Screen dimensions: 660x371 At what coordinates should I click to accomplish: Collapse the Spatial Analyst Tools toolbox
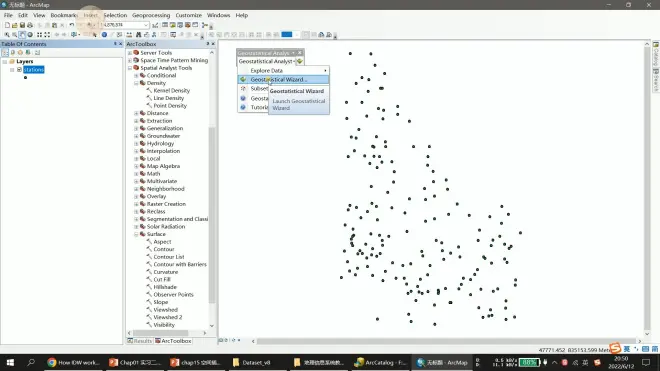click(130, 68)
